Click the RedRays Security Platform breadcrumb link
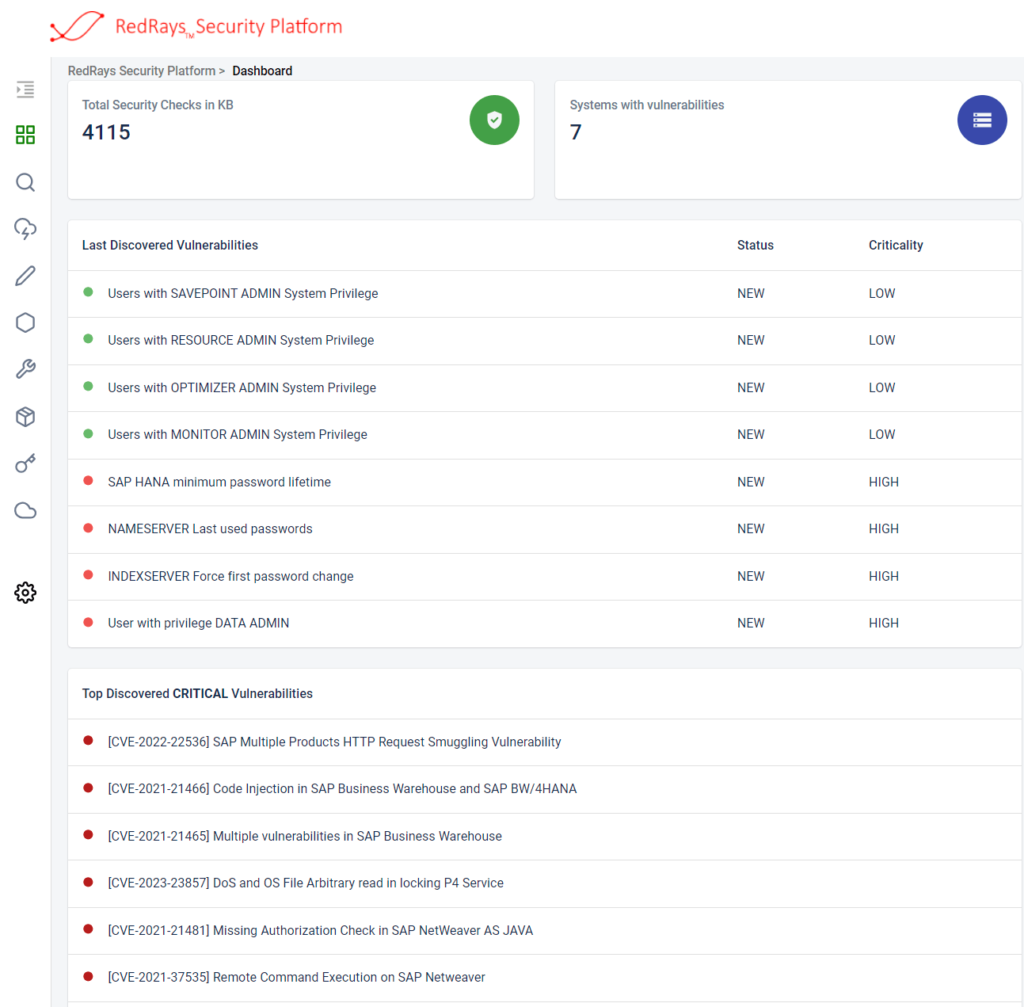Screen dimensions: 1024x1007 tap(142, 71)
